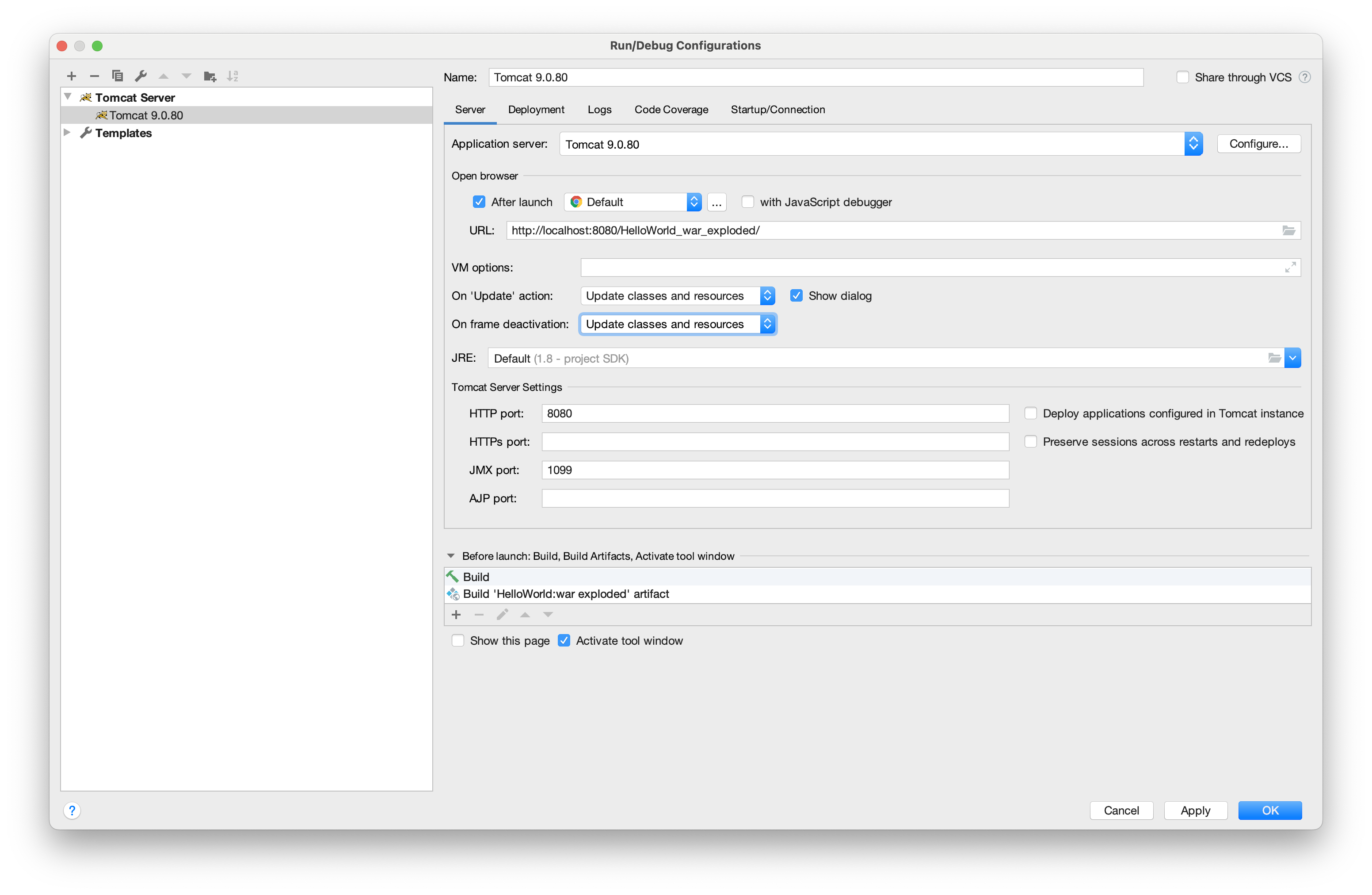Viewport: 1372px width, 895px height.
Task: Browse for JRE using folder icon
Action: (x=1275, y=358)
